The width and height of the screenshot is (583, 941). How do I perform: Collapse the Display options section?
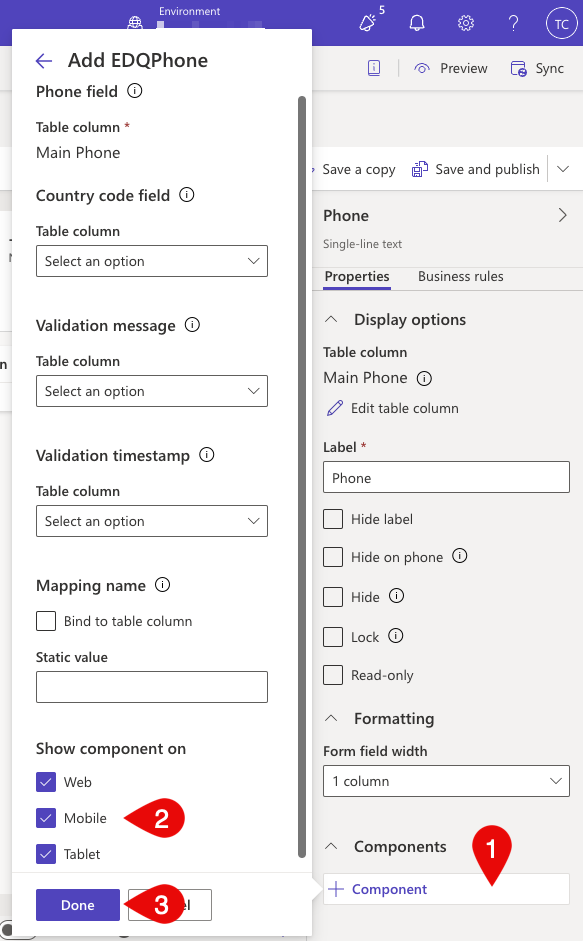[x=331, y=319]
